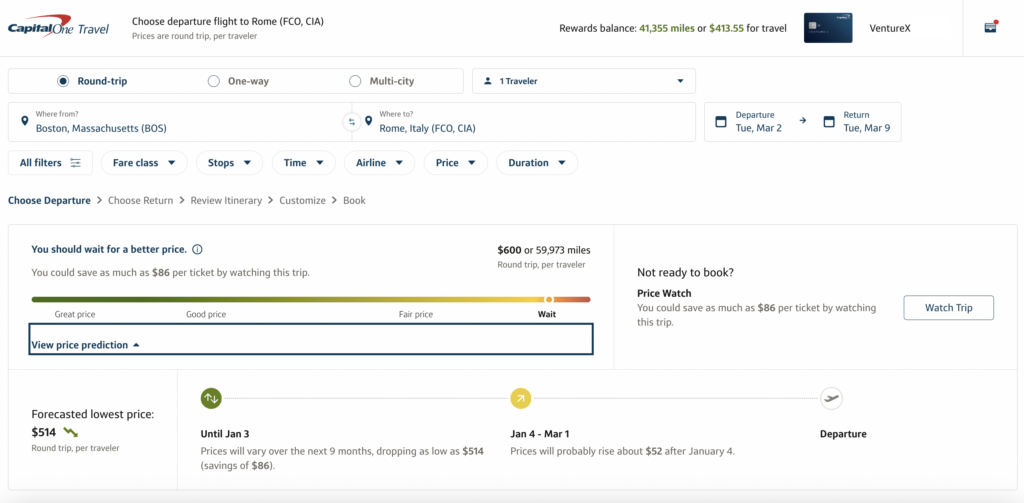Select the One-way radio button
The image size is (1024, 503).
tap(213, 81)
